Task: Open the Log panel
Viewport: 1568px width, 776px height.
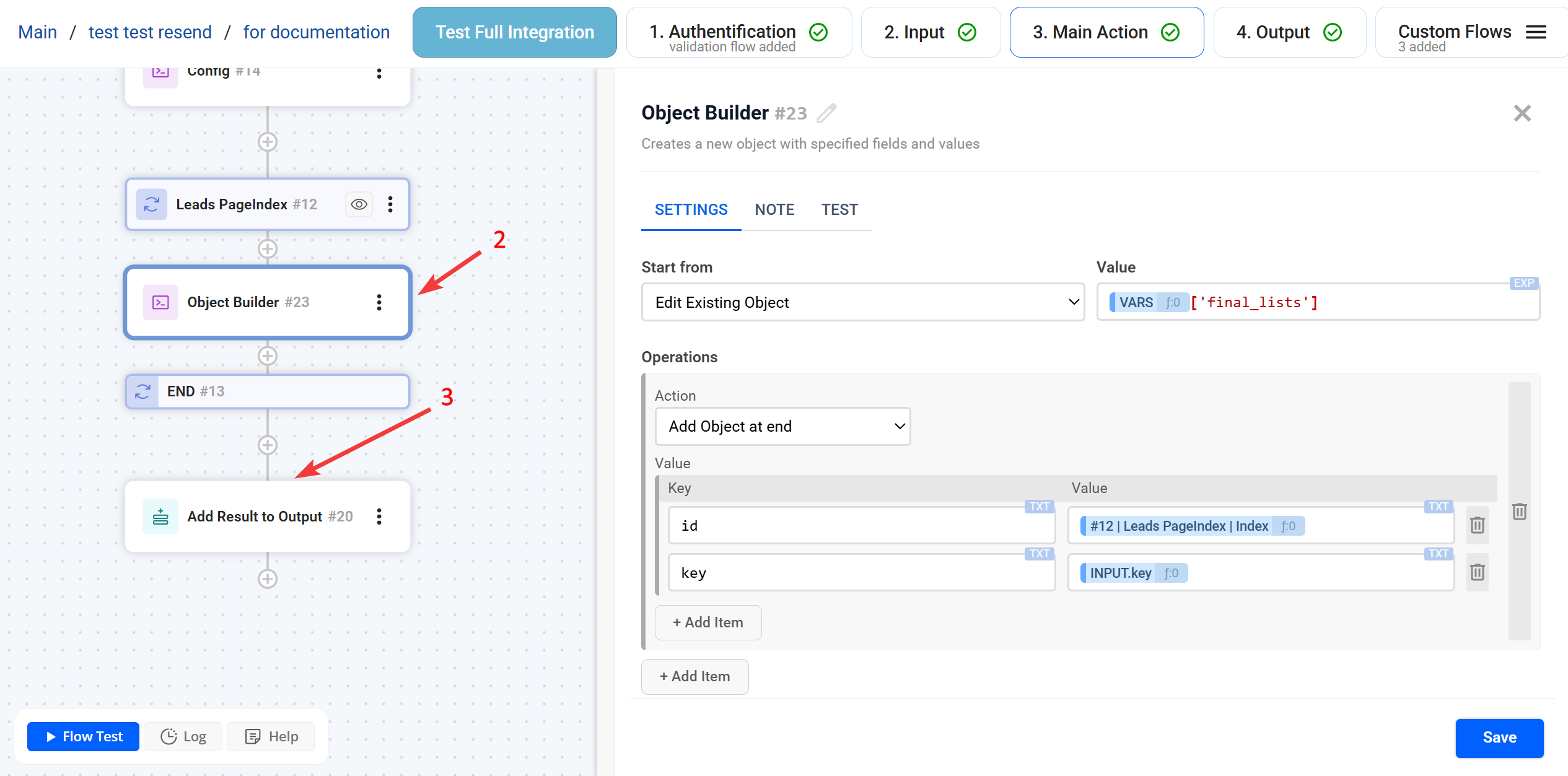Action: coord(183,736)
